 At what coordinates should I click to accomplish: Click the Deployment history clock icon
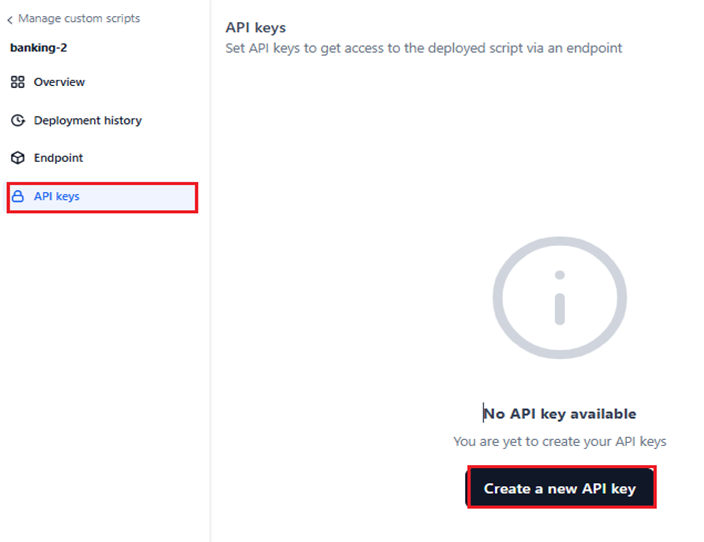17,121
